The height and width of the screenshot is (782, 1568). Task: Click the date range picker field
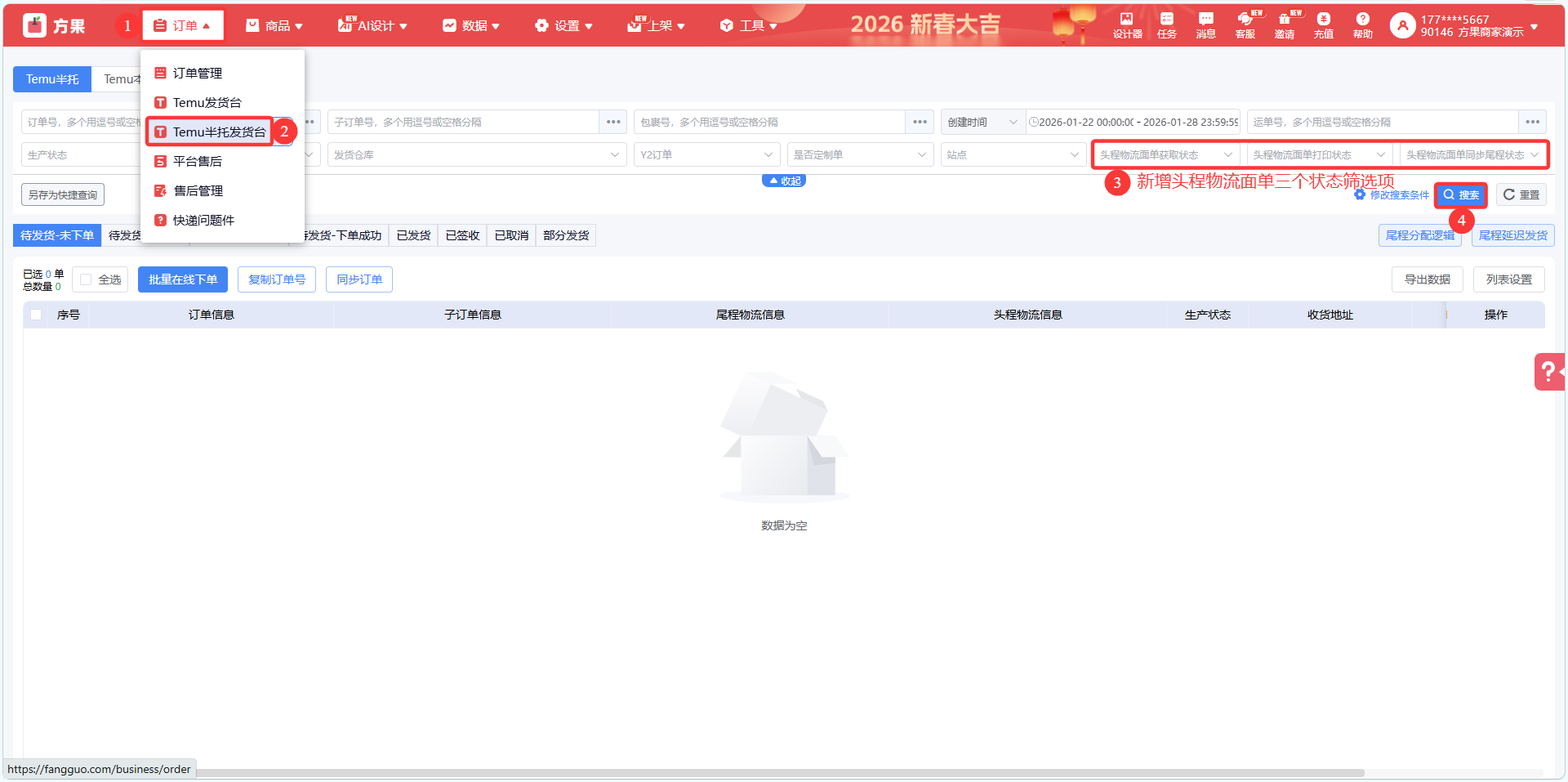[x=1134, y=122]
